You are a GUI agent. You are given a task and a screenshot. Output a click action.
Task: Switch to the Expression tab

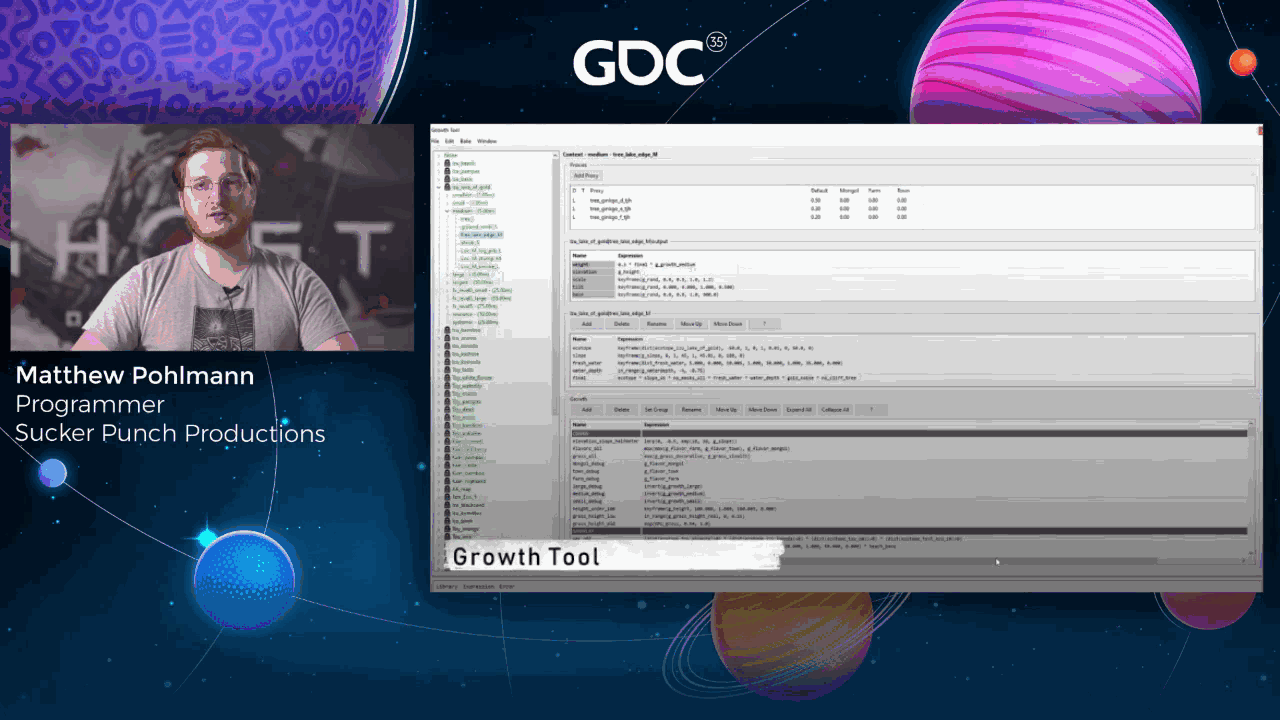pos(478,586)
